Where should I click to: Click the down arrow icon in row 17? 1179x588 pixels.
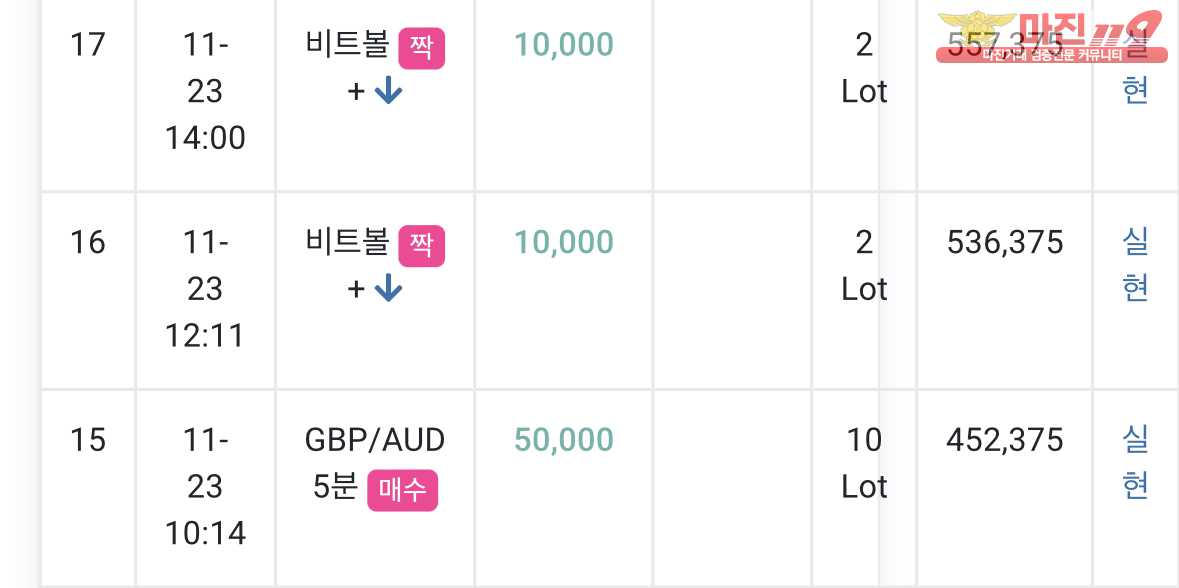coord(387,92)
